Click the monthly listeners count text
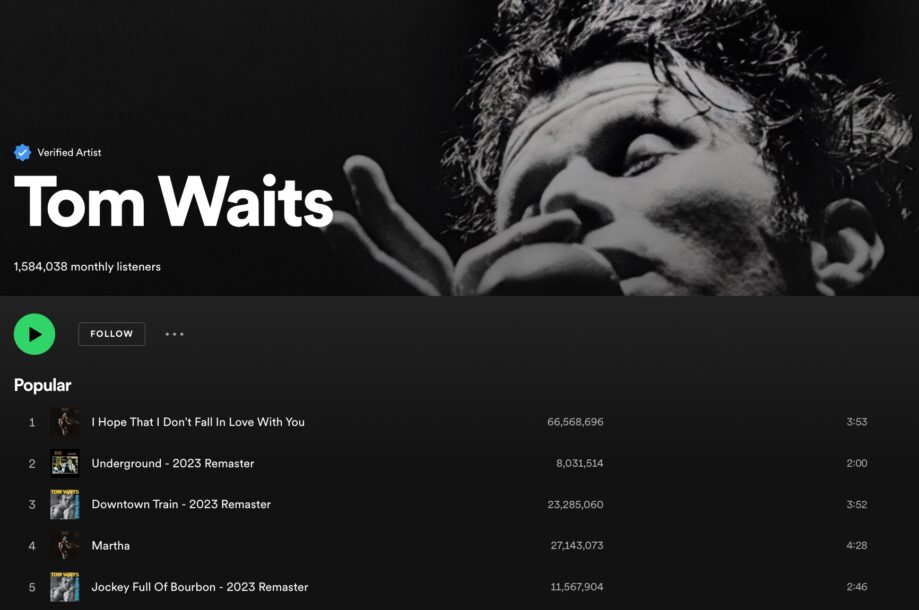Viewport: 919px width, 610px height. [x=87, y=267]
